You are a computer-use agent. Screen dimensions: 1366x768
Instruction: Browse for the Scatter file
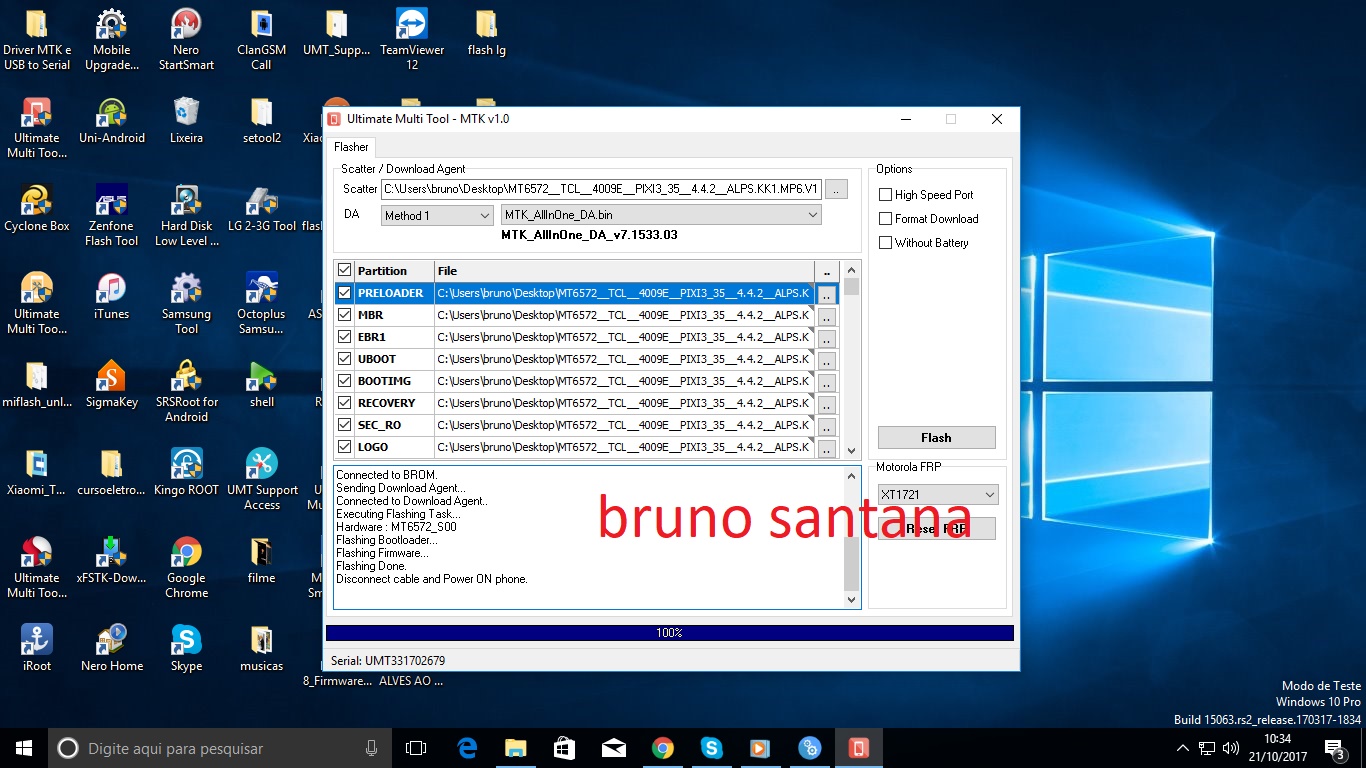837,189
